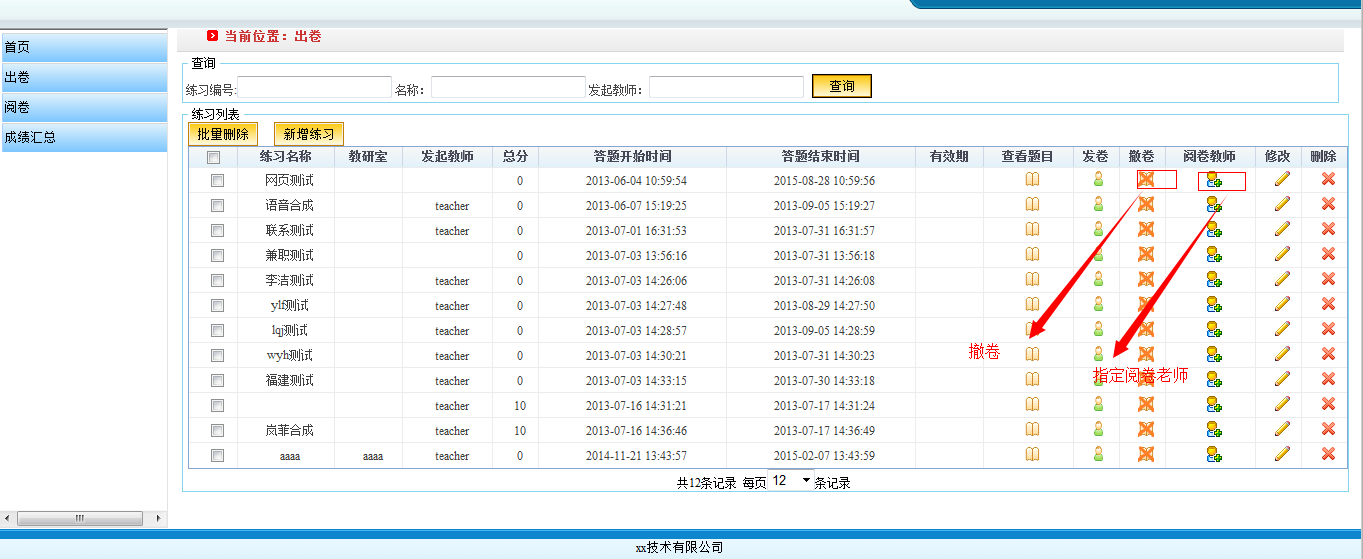Viewport: 1363px width, 559px height.
Task: Distribute paper icon for aaaa row
Action: click(1098, 454)
